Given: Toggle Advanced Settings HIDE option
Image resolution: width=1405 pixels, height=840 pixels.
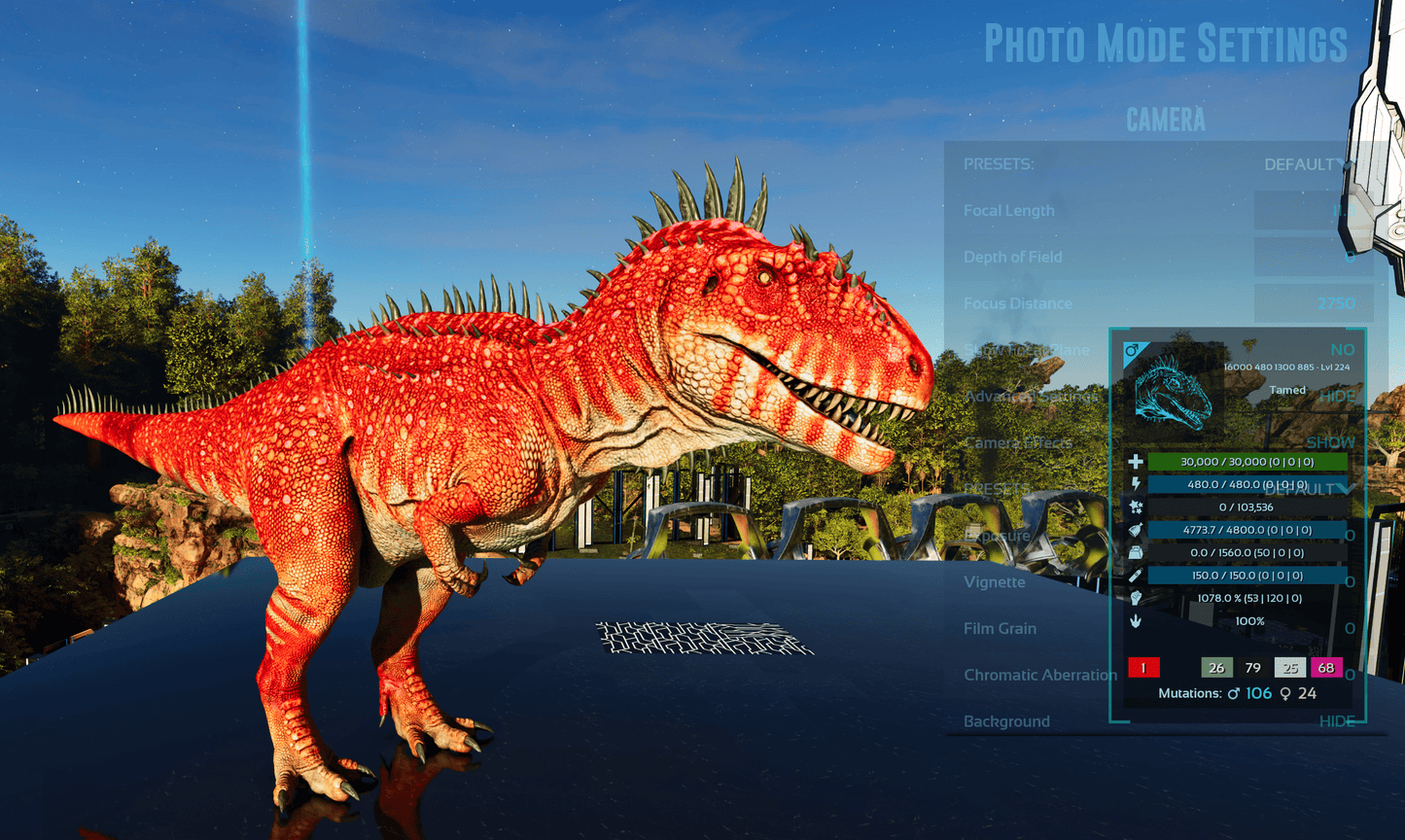Looking at the screenshot, I should tap(1337, 397).
